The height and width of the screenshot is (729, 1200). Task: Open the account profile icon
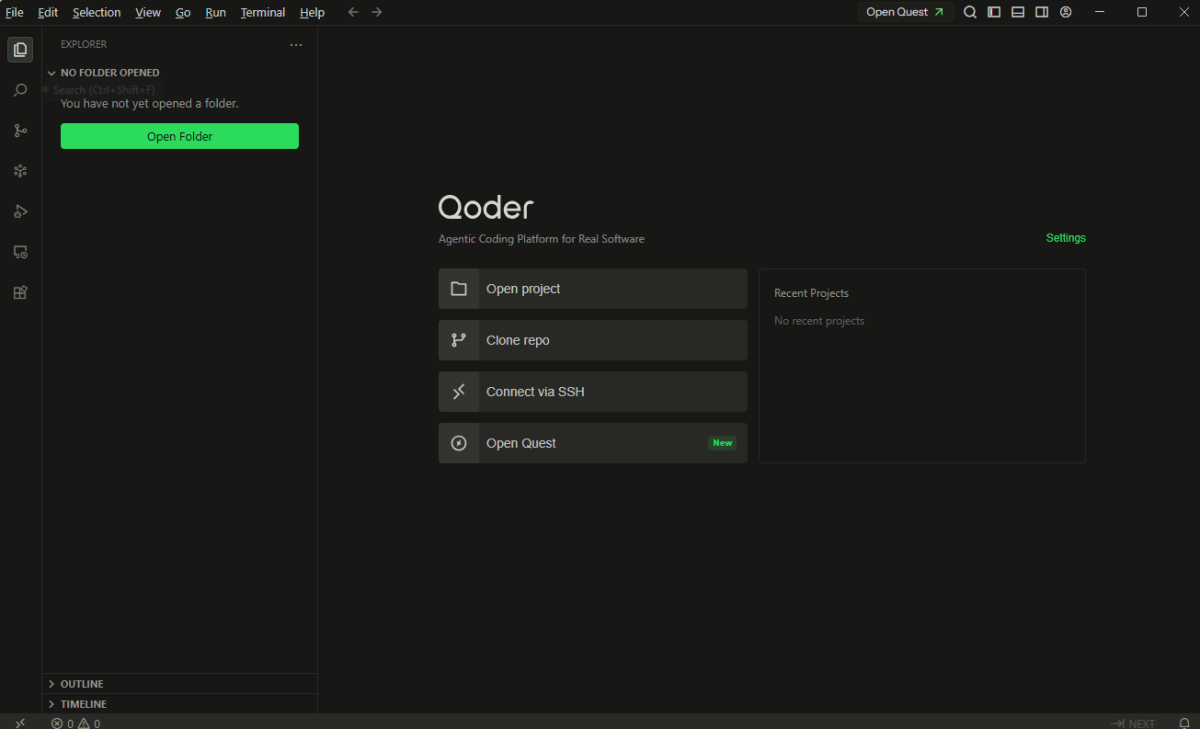click(1066, 12)
